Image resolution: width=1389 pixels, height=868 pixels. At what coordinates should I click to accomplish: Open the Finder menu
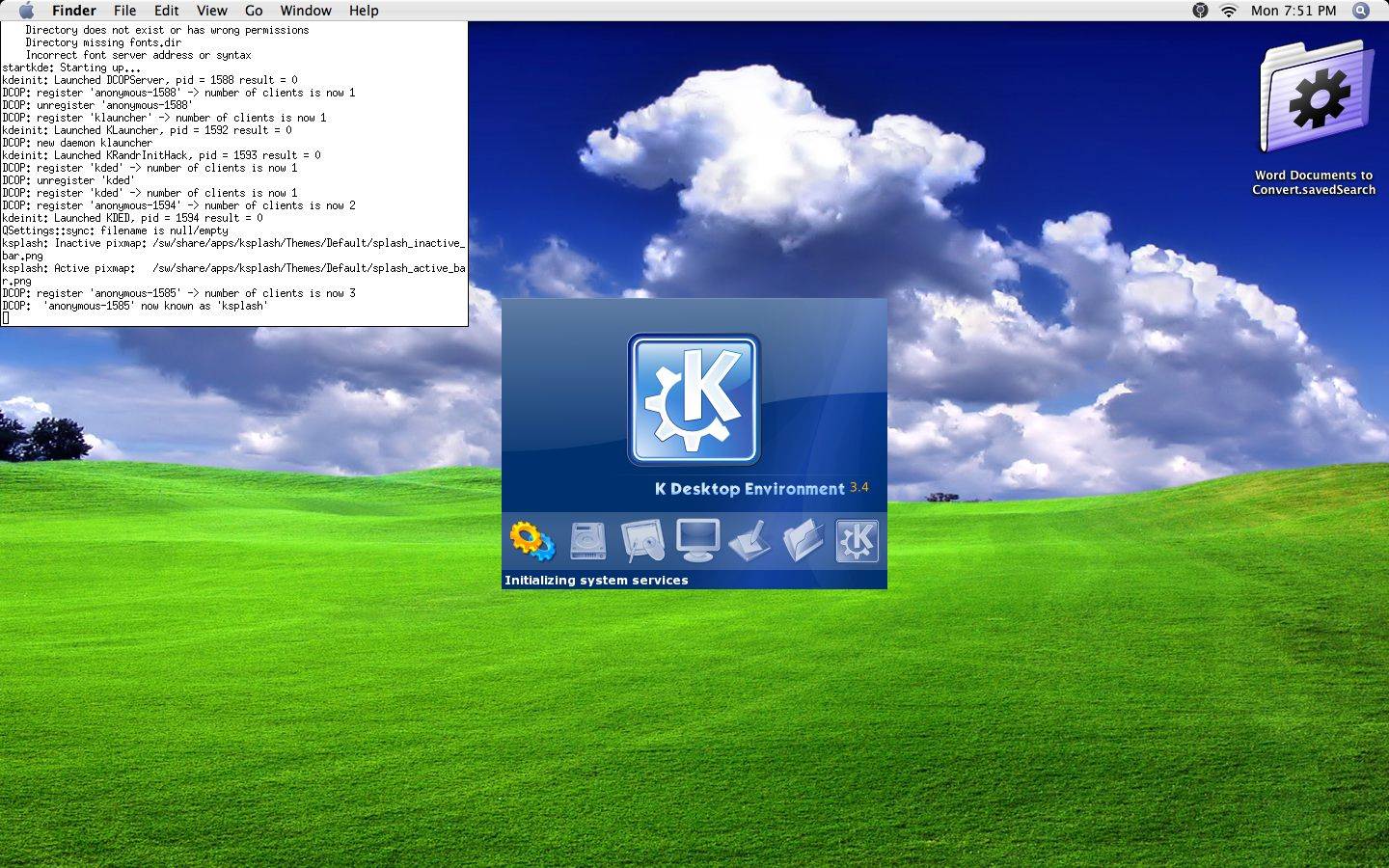point(74,11)
